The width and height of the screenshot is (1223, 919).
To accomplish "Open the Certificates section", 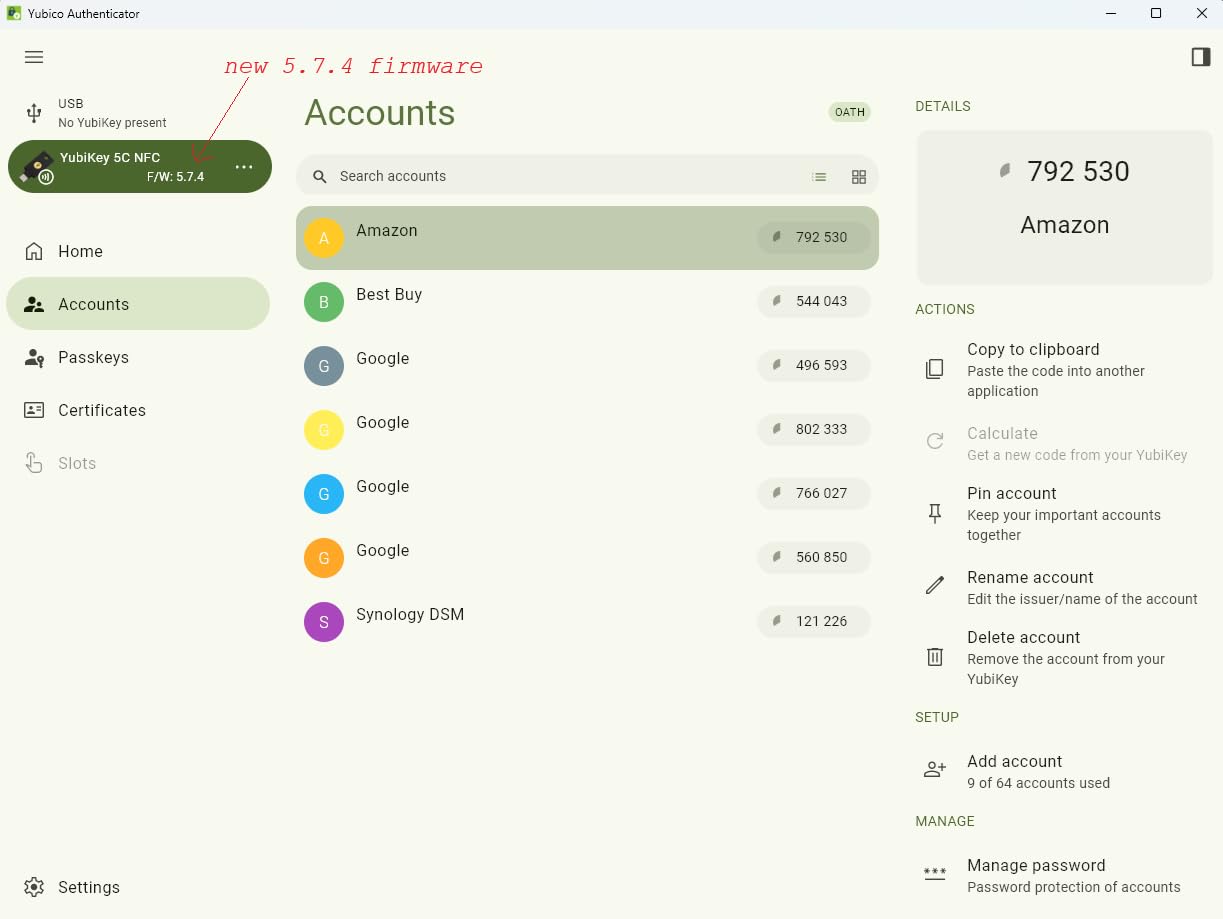I will point(101,410).
